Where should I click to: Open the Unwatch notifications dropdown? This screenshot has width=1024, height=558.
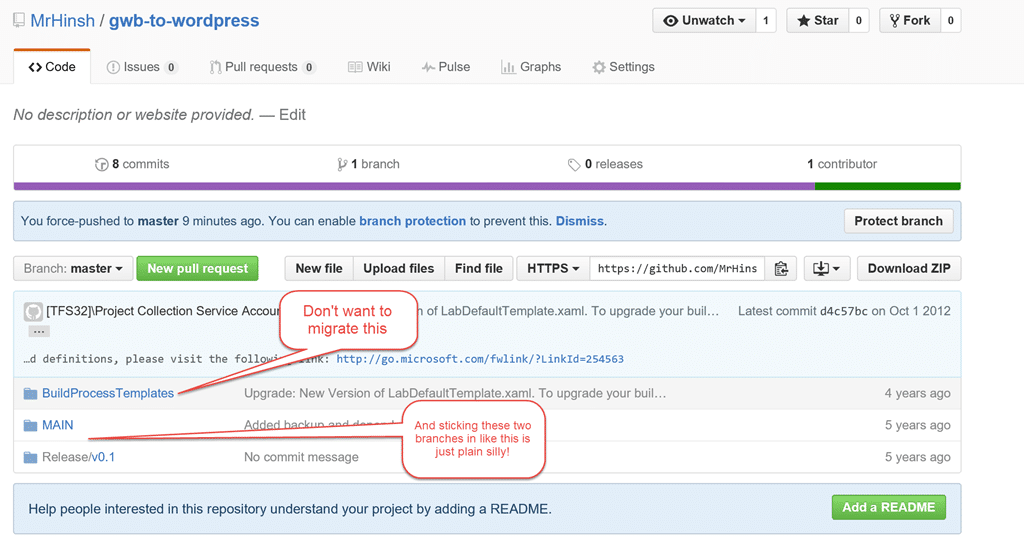(x=704, y=20)
